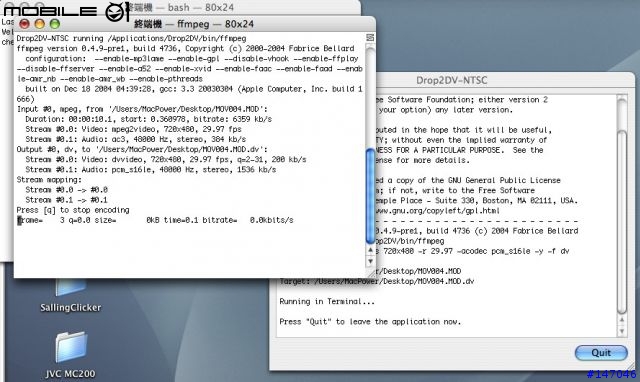
Task: Click the gpl.html URL in Drop2DV log
Action: (x=437, y=211)
